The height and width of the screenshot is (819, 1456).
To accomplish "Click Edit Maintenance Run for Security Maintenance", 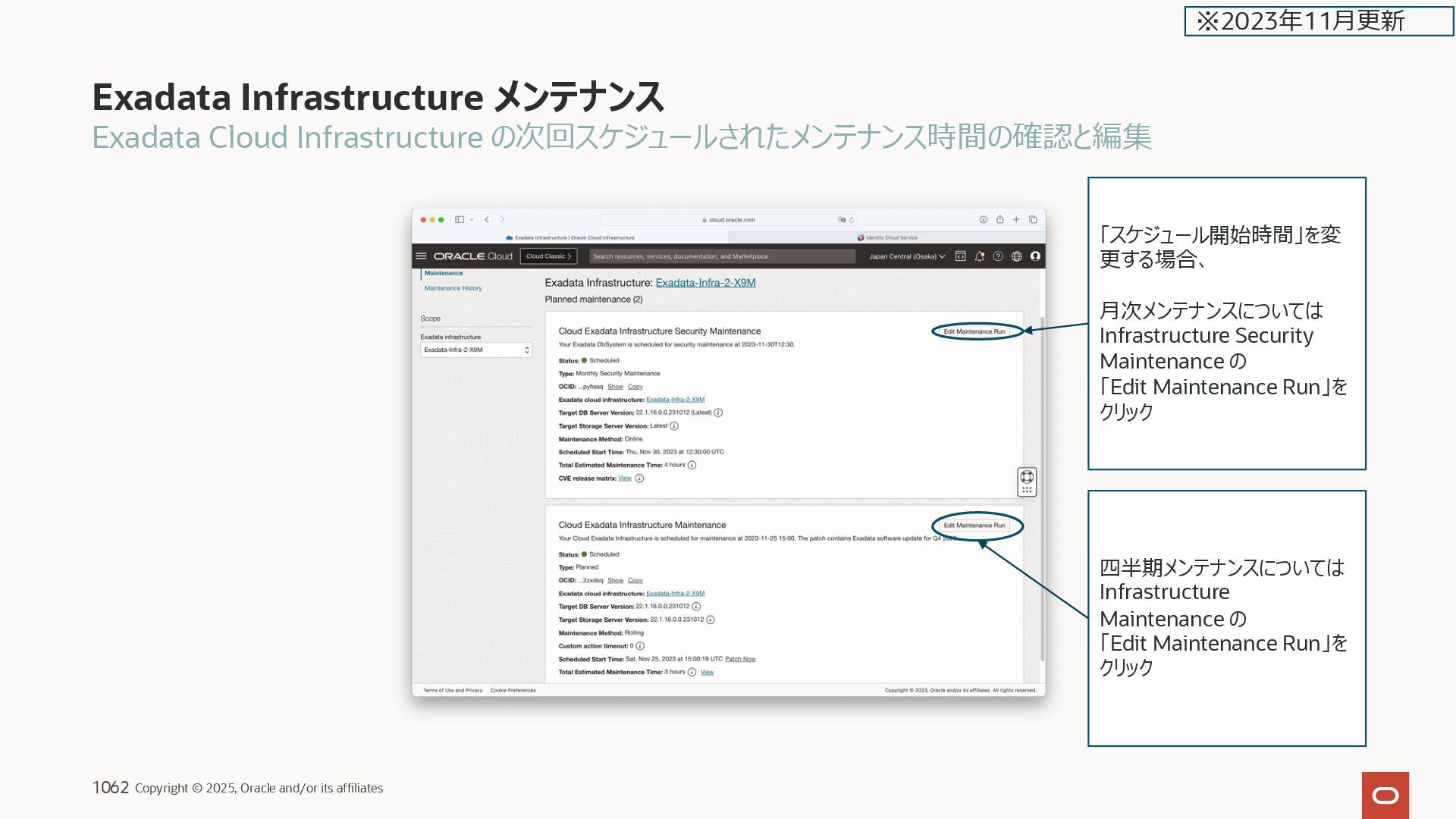I will point(974,331).
